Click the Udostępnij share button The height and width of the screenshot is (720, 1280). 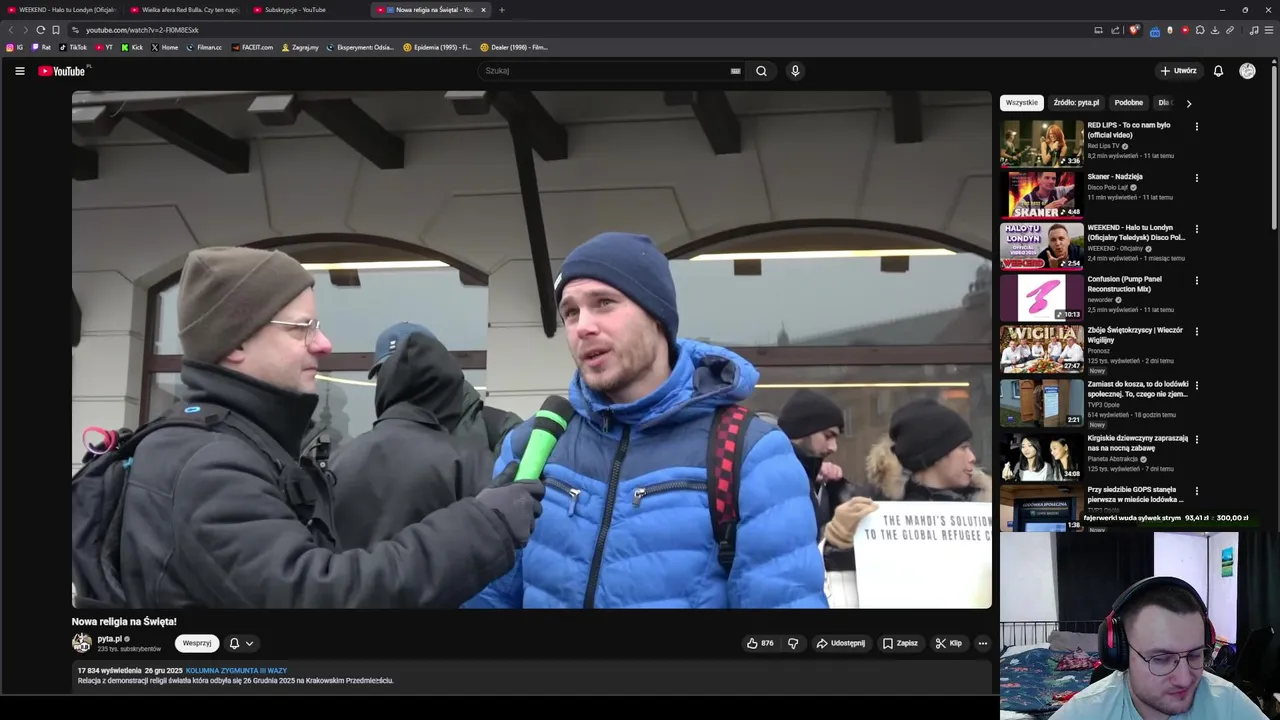pyautogui.click(x=840, y=643)
